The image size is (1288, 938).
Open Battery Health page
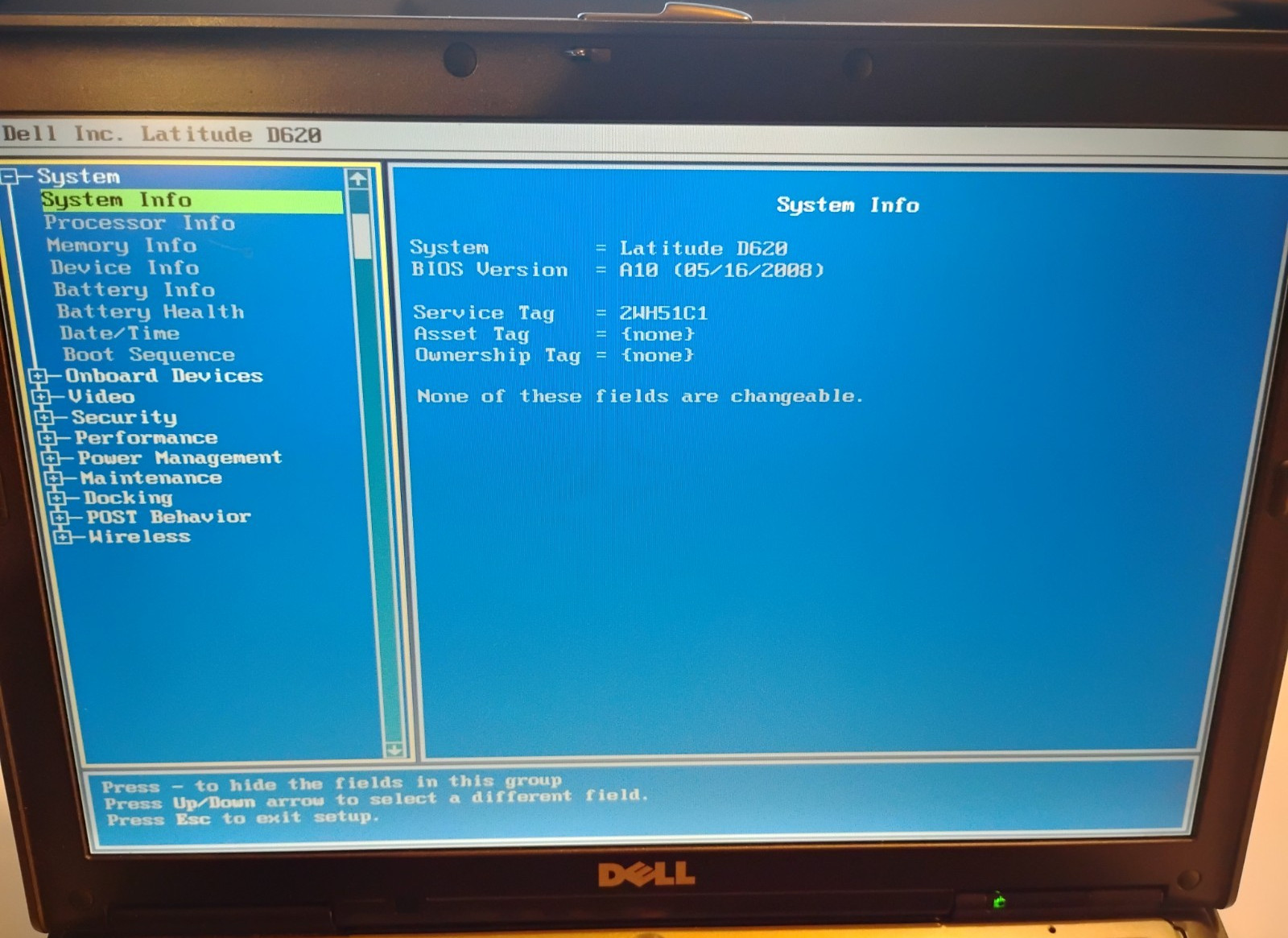(x=150, y=312)
